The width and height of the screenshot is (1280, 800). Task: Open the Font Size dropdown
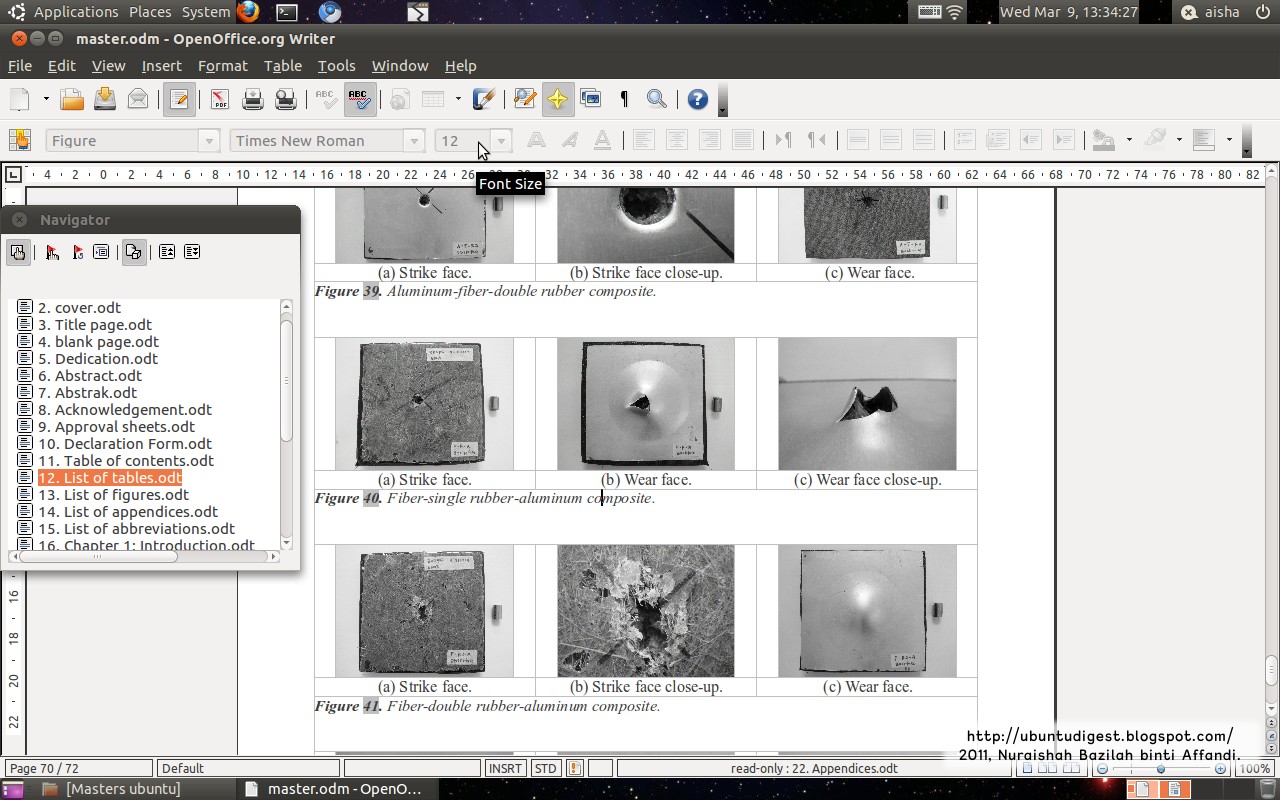coord(502,141)
